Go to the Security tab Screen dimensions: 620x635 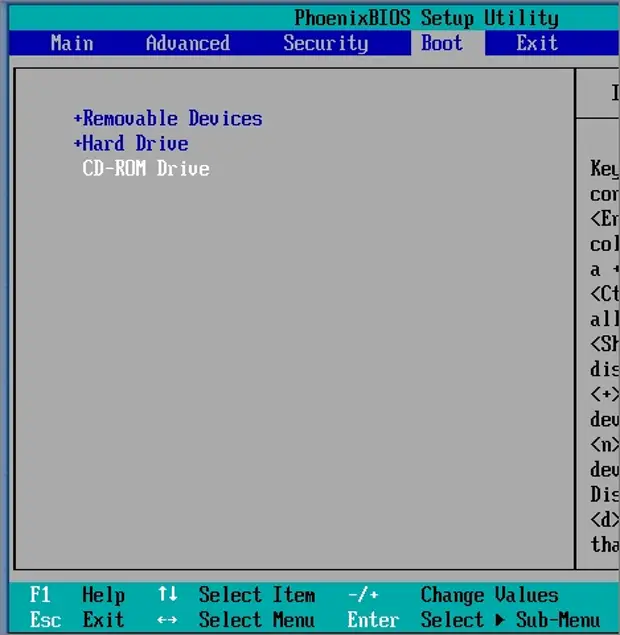[325, 43]
